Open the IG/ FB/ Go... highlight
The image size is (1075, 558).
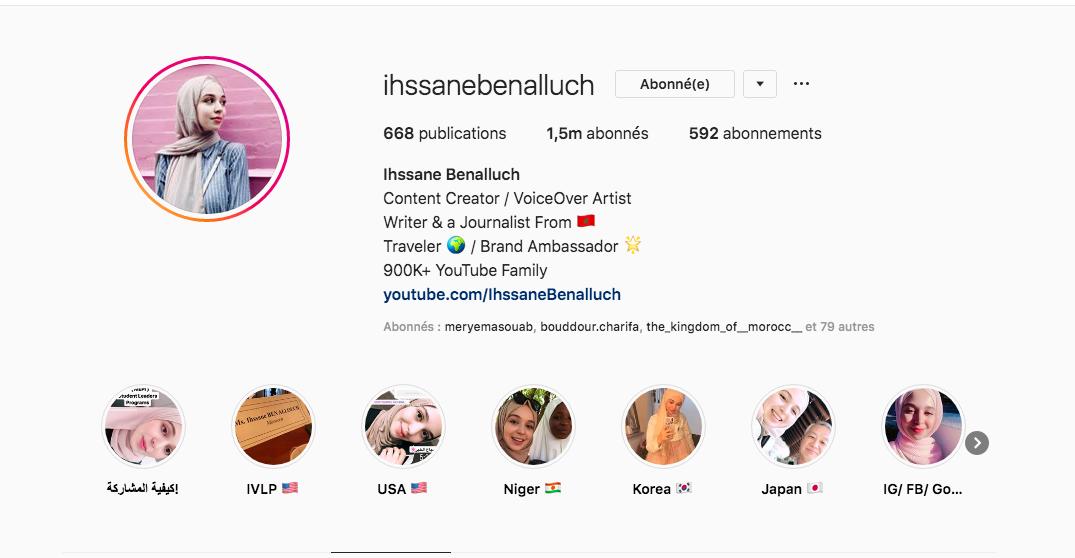point(923,426)
